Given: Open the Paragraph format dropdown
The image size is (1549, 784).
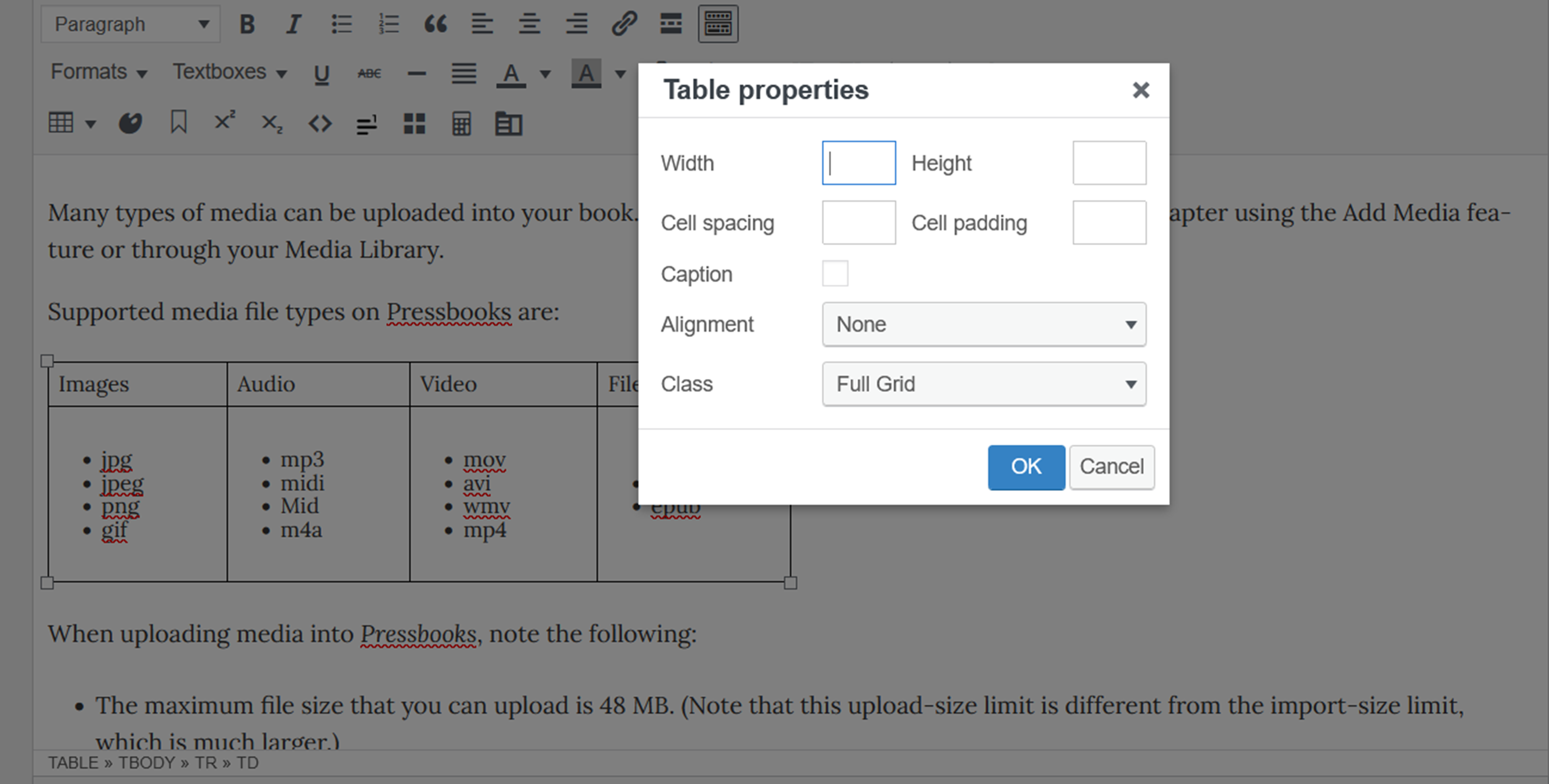Looking at the screenshot, I should [130, 24].
